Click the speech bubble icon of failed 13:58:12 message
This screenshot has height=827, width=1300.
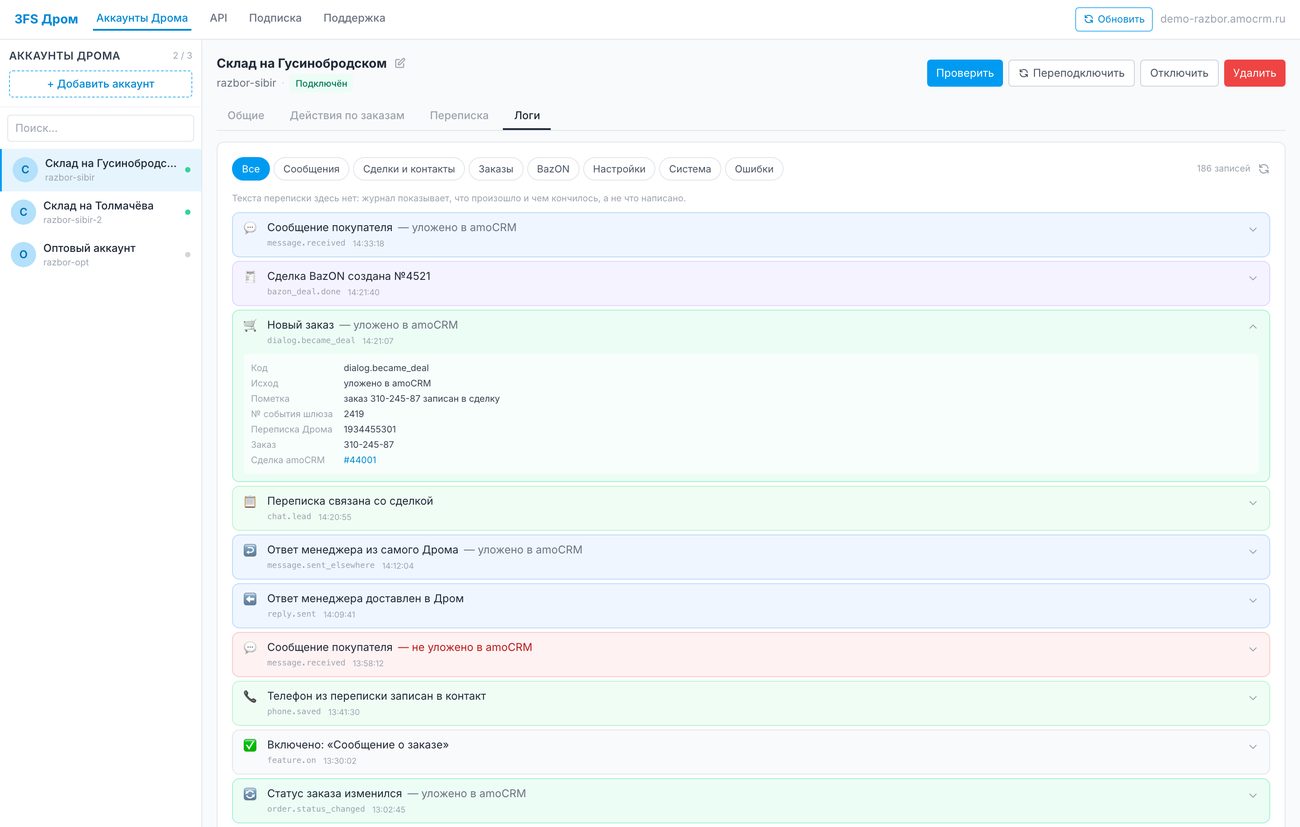click(x=250, y=648)
